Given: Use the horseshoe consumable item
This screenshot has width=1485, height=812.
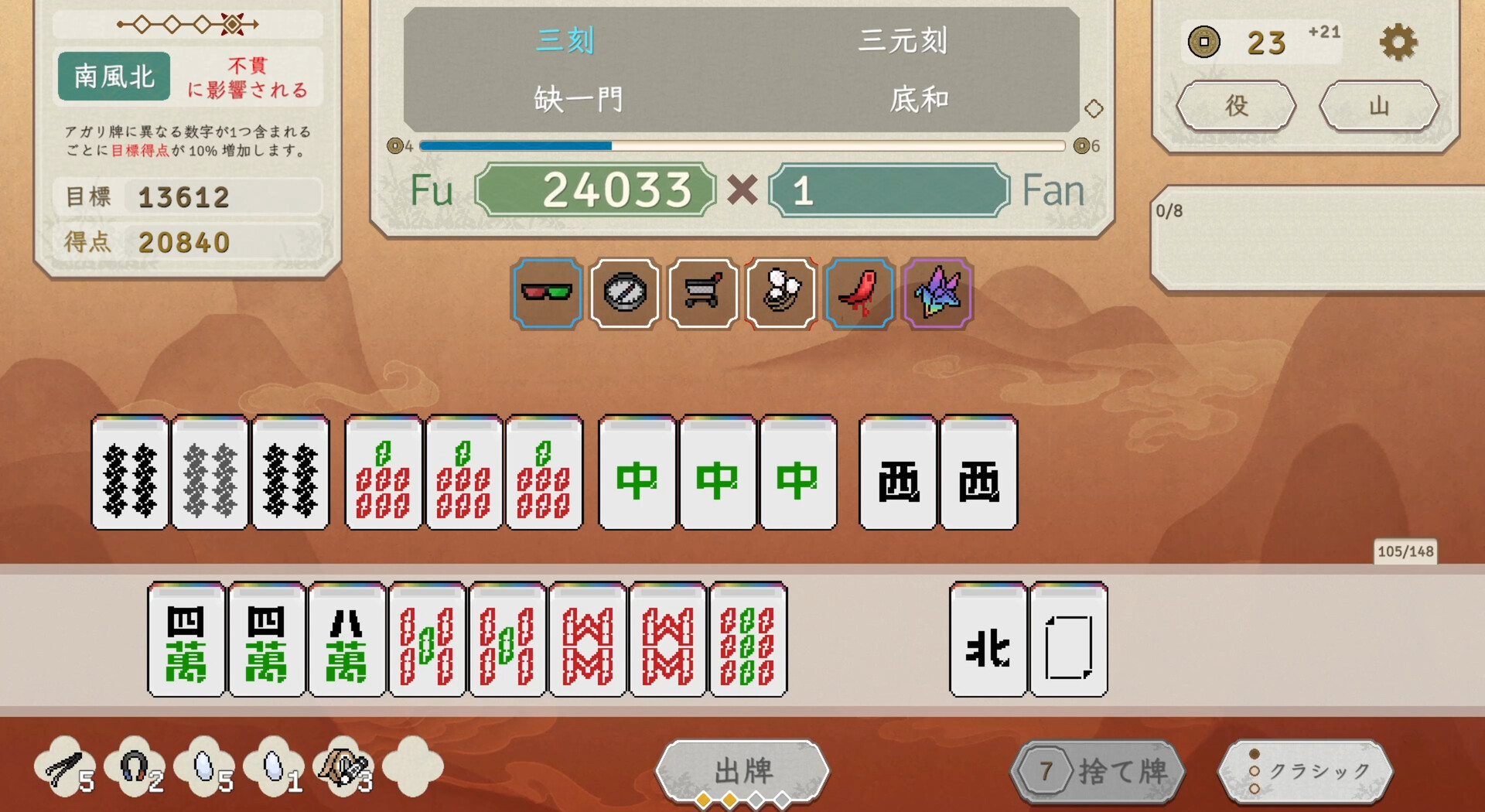Looking at the screenshot, I should [135, 766].
